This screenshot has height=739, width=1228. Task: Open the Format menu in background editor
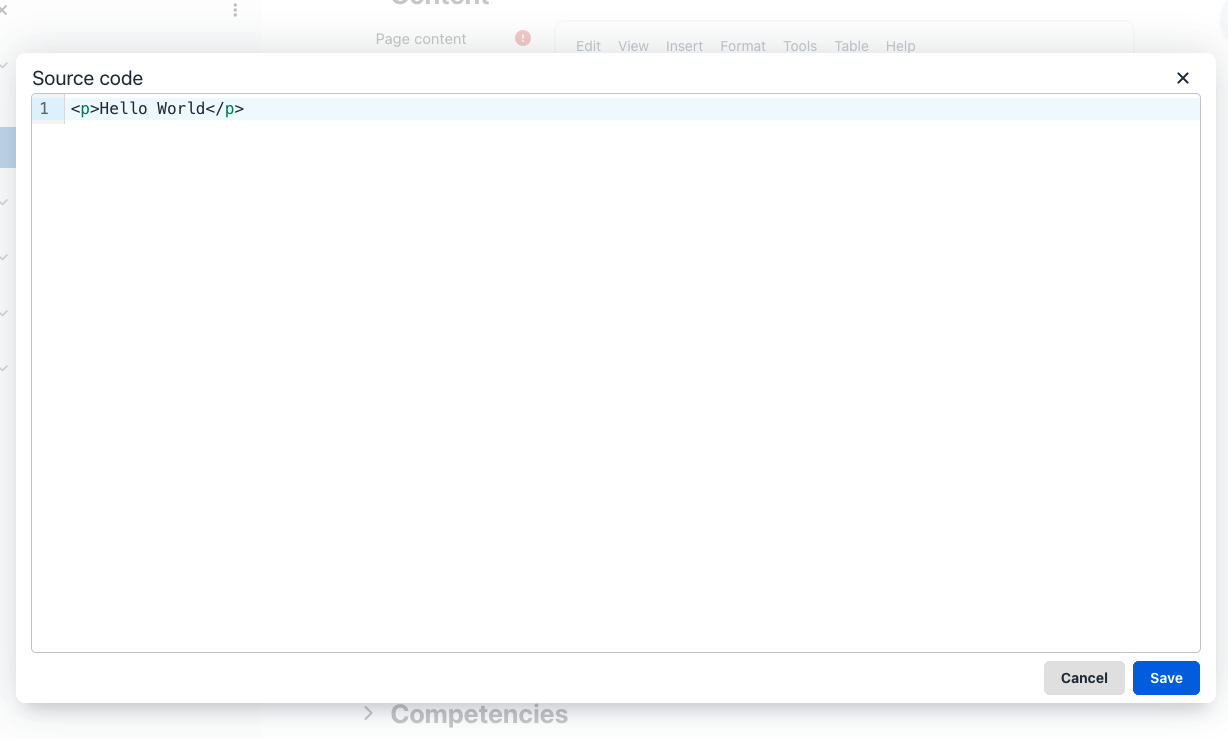tap(743, 46)
